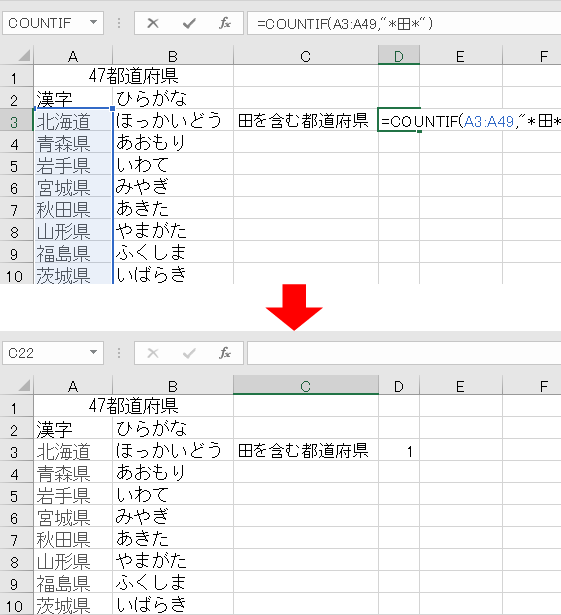The image size is (561, 615).
Task: Cancel formula entry with the X icon
Action: 153,24
